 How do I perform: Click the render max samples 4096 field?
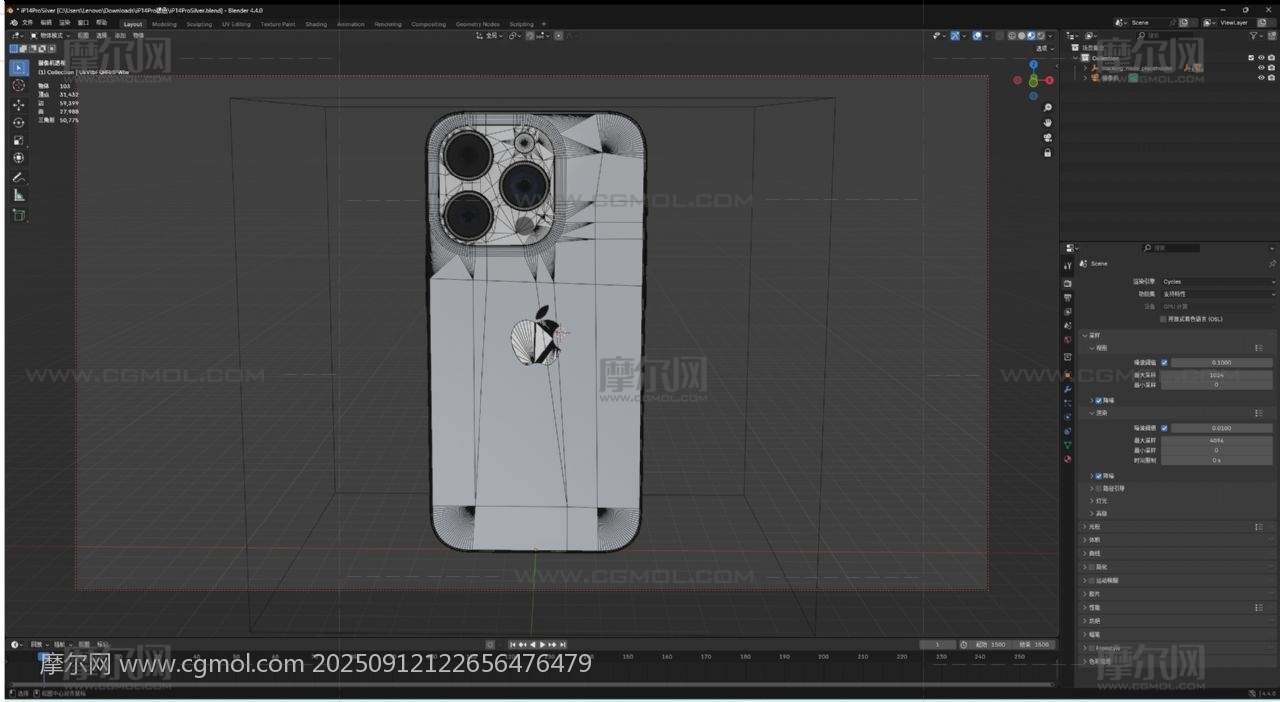point(1217,439)
